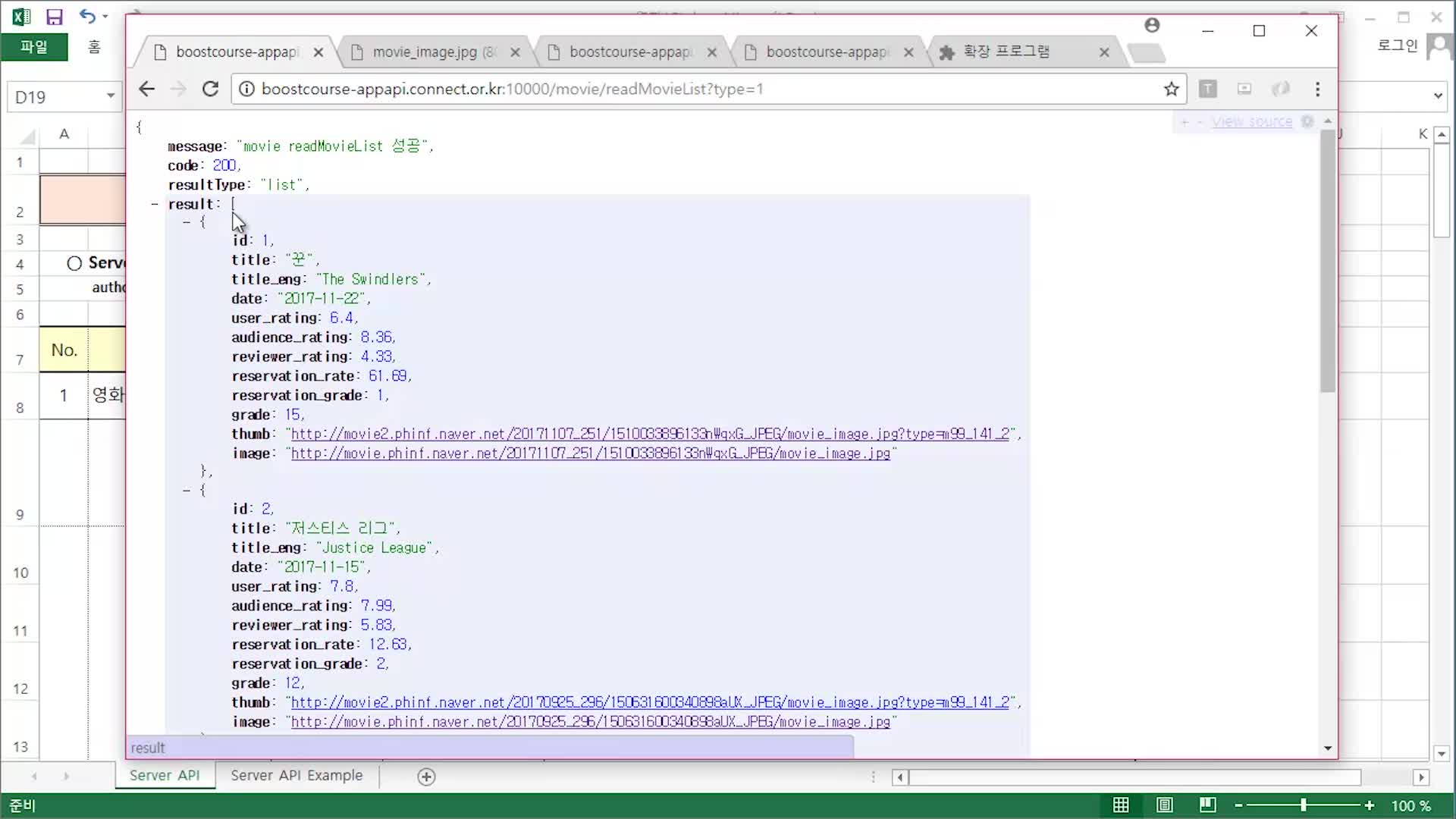
Task: Switch to Page Layout view
Action: pos(1165,805)
